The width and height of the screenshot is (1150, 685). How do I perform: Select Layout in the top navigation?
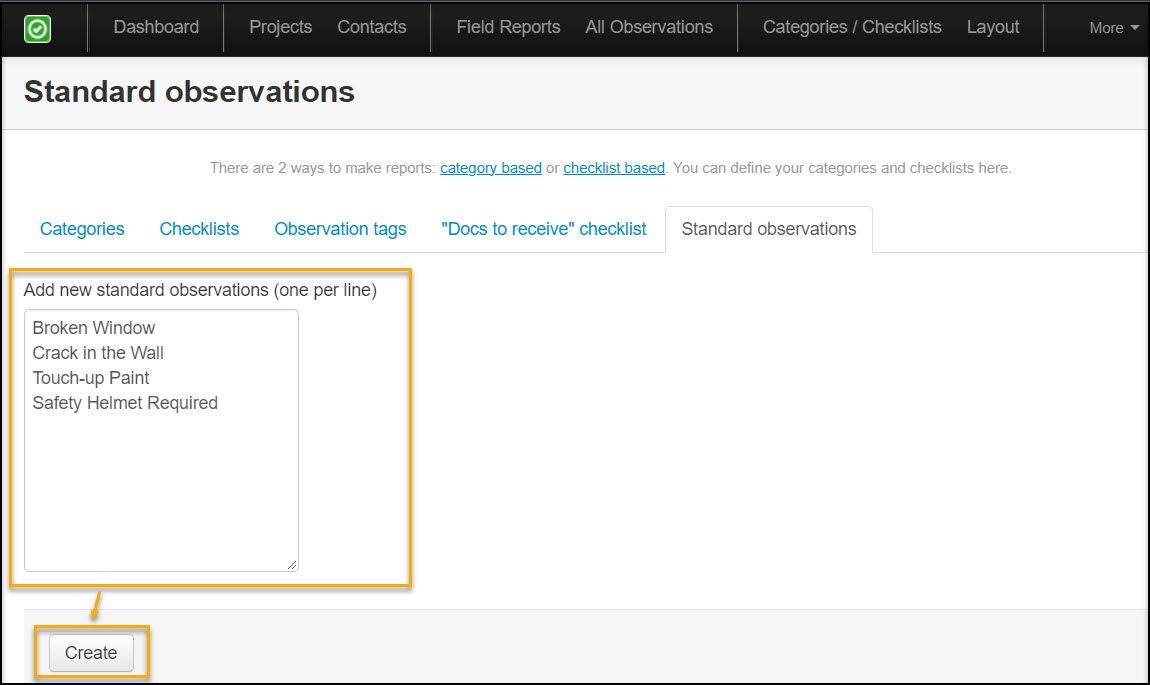pyautogui.click(x=993, y=28)
